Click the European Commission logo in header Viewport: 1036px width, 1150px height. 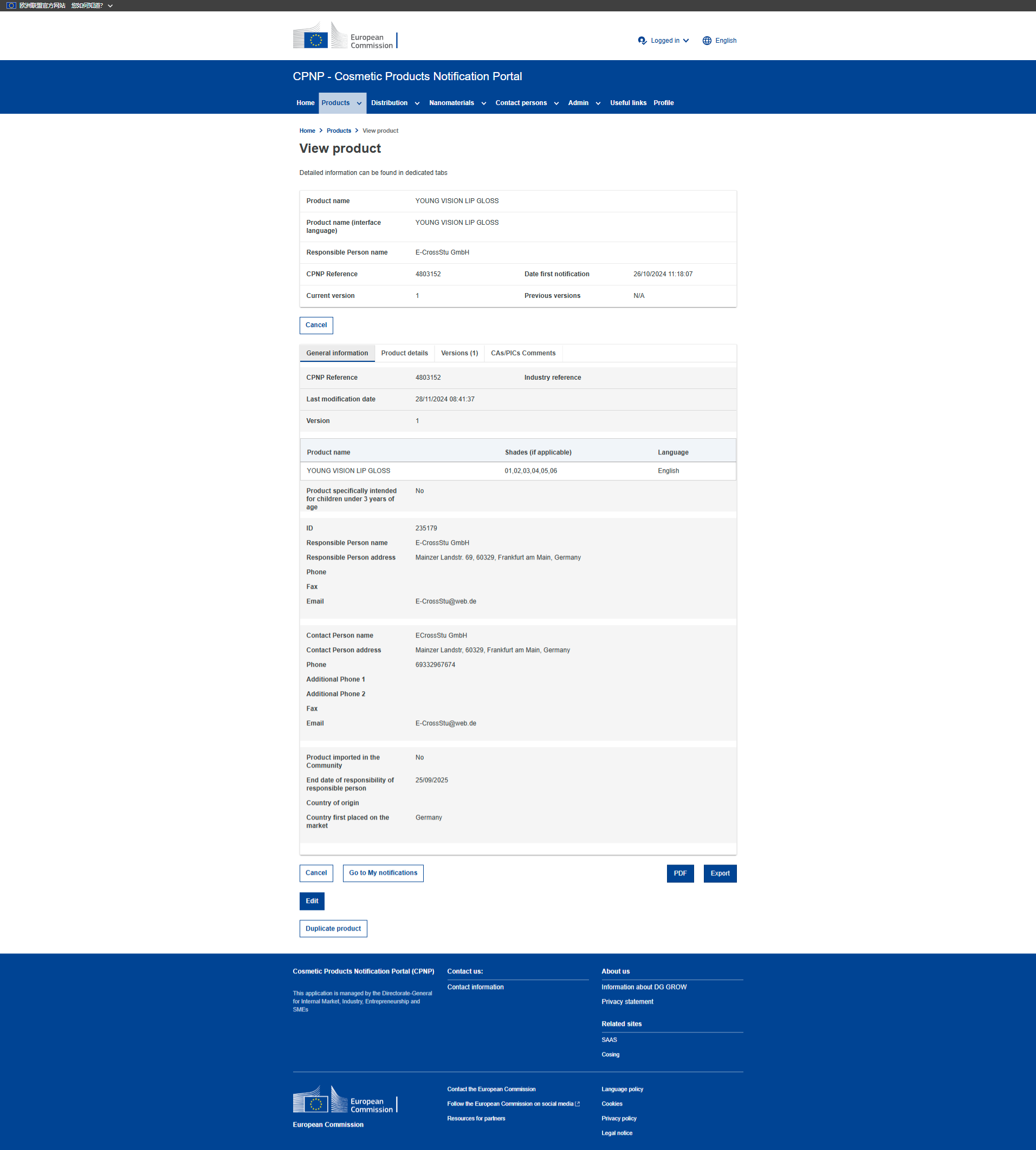(345, 36)
